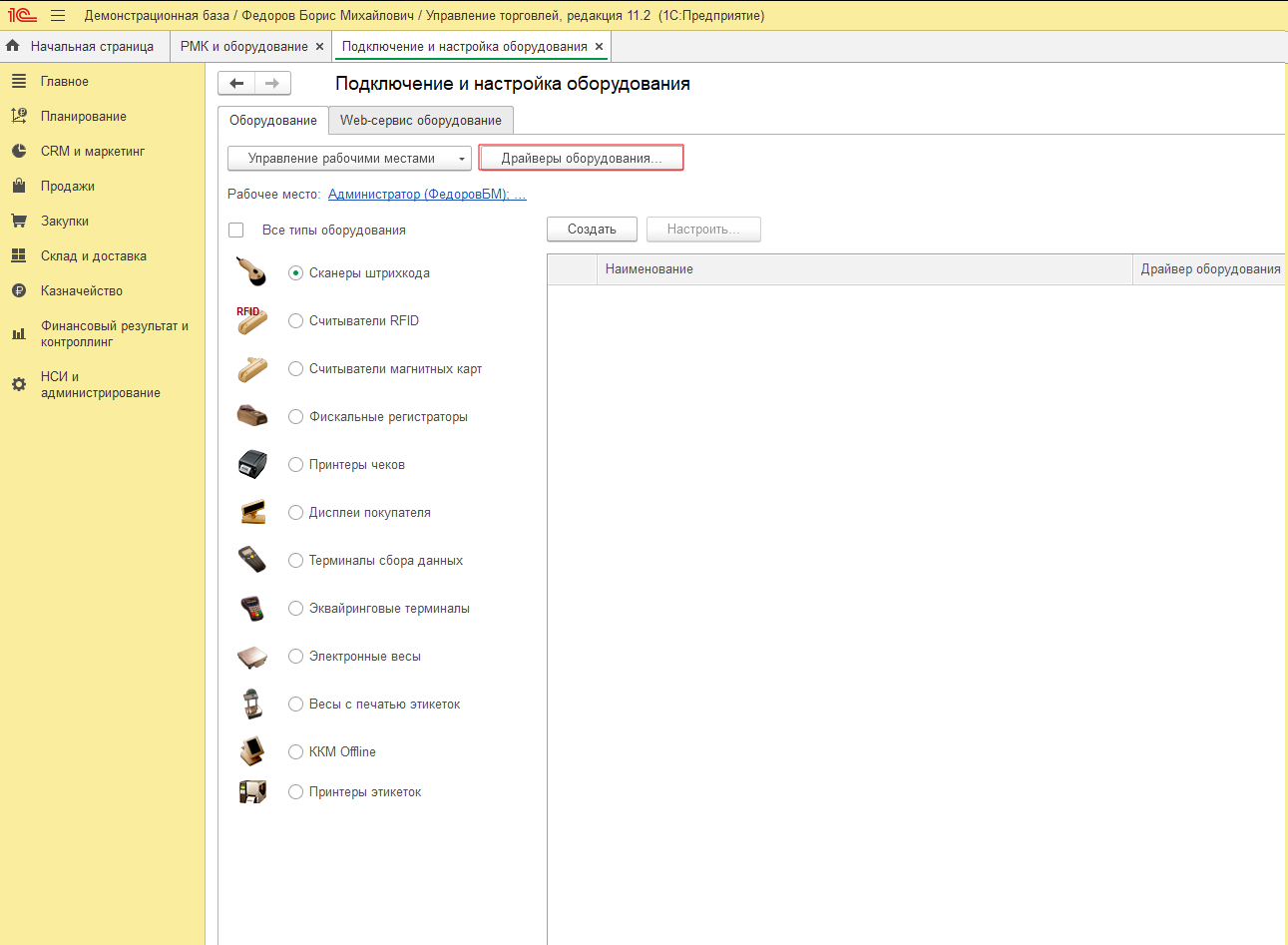The image size is (1288, 945).
Task: Click the barcode scanner device icon
Action: coord(252,272)
